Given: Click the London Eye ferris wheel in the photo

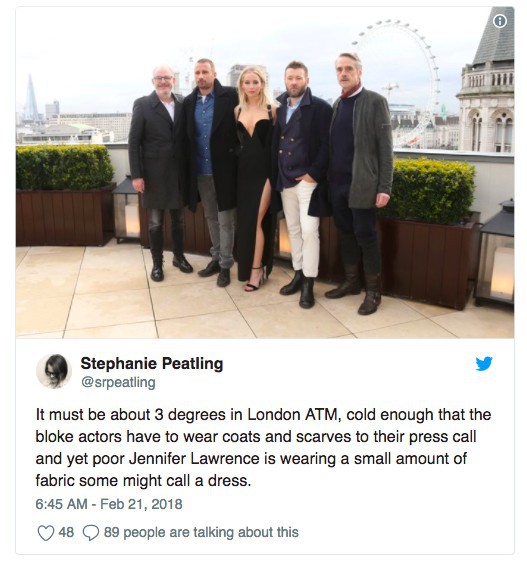Looking at the screenshot, I should pos(404,72).
